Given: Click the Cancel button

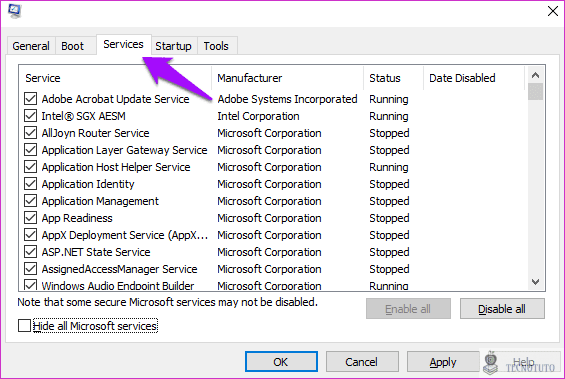Looking at the screenshot, I should coord(362,362).
